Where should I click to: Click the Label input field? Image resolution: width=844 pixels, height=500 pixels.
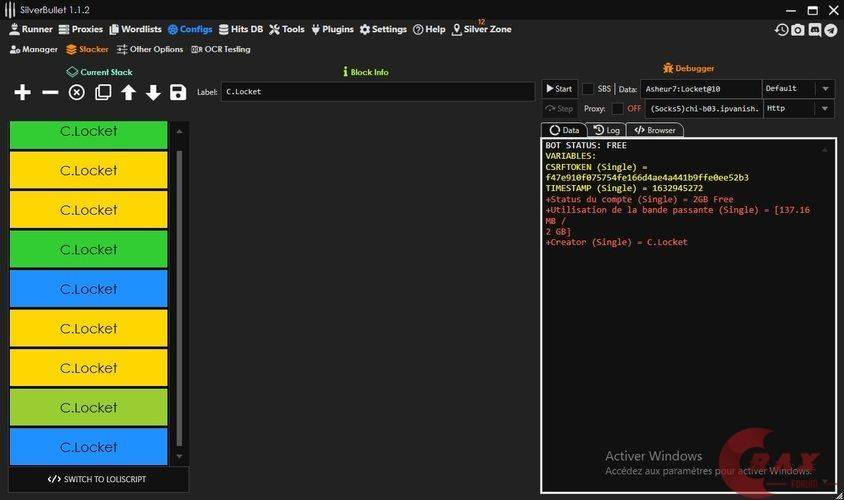pyautogui.click(x=377, y=92)
